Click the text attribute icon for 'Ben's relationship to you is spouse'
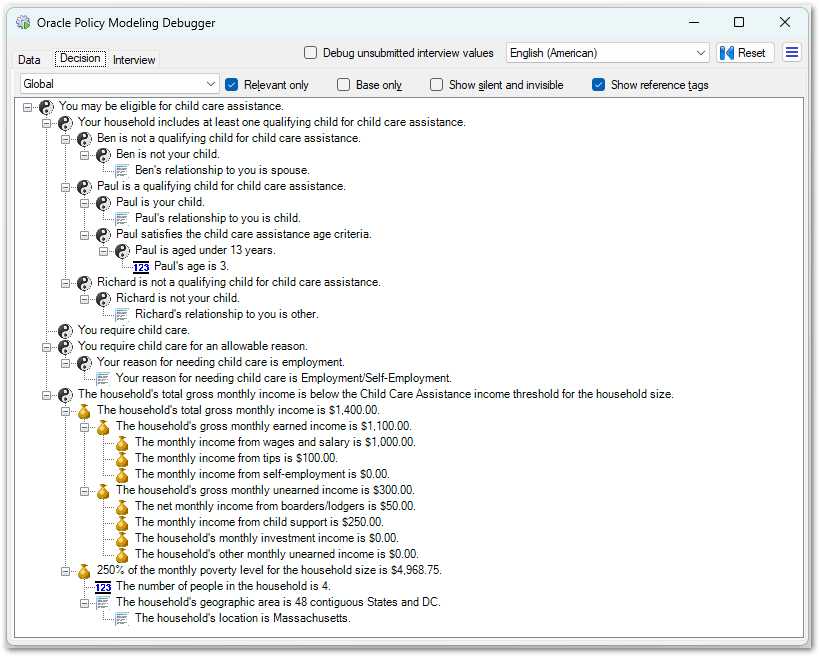The image size is (820, 657). tap(122, 171)
